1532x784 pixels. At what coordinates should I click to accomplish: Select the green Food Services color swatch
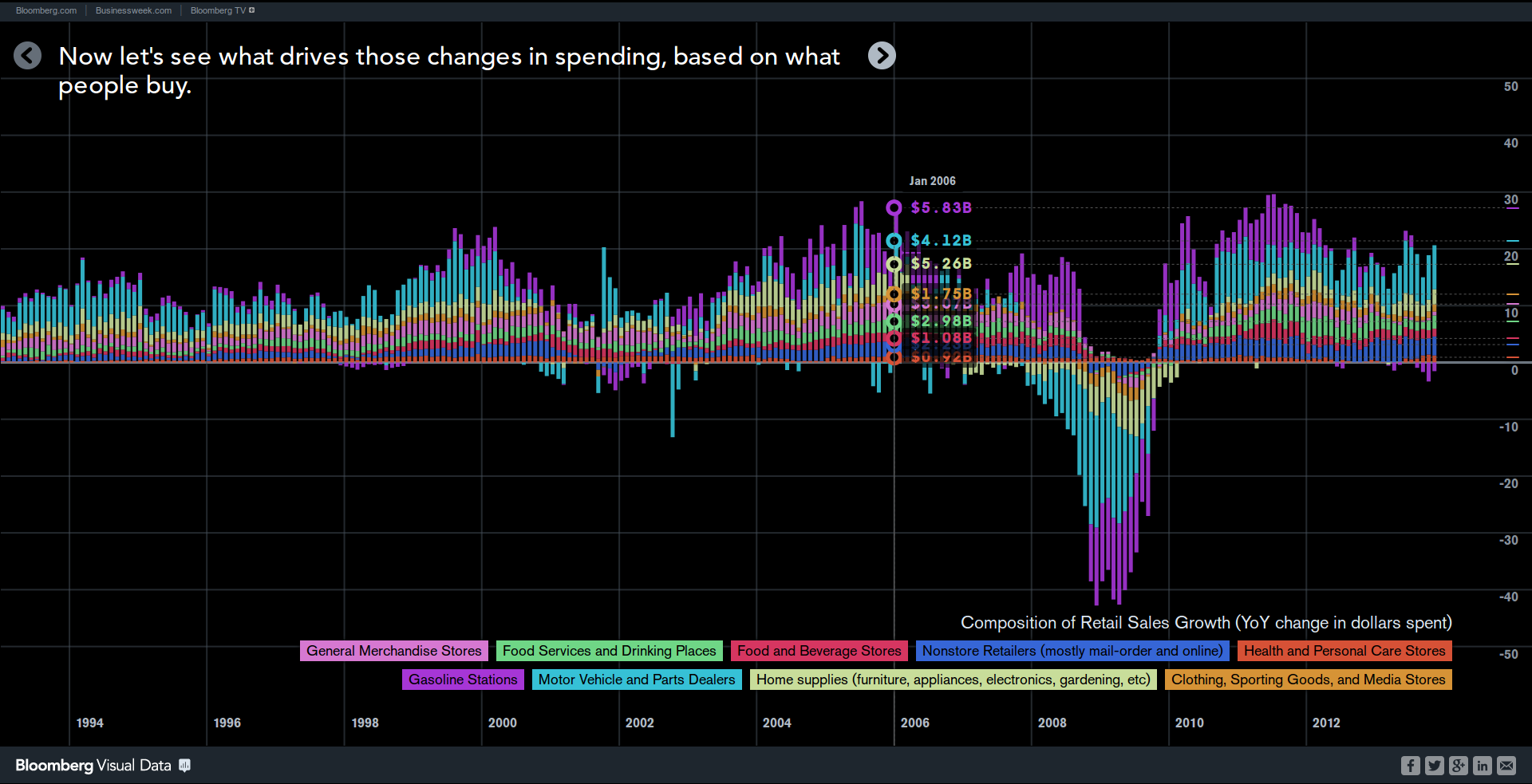(x=609, y=651)
